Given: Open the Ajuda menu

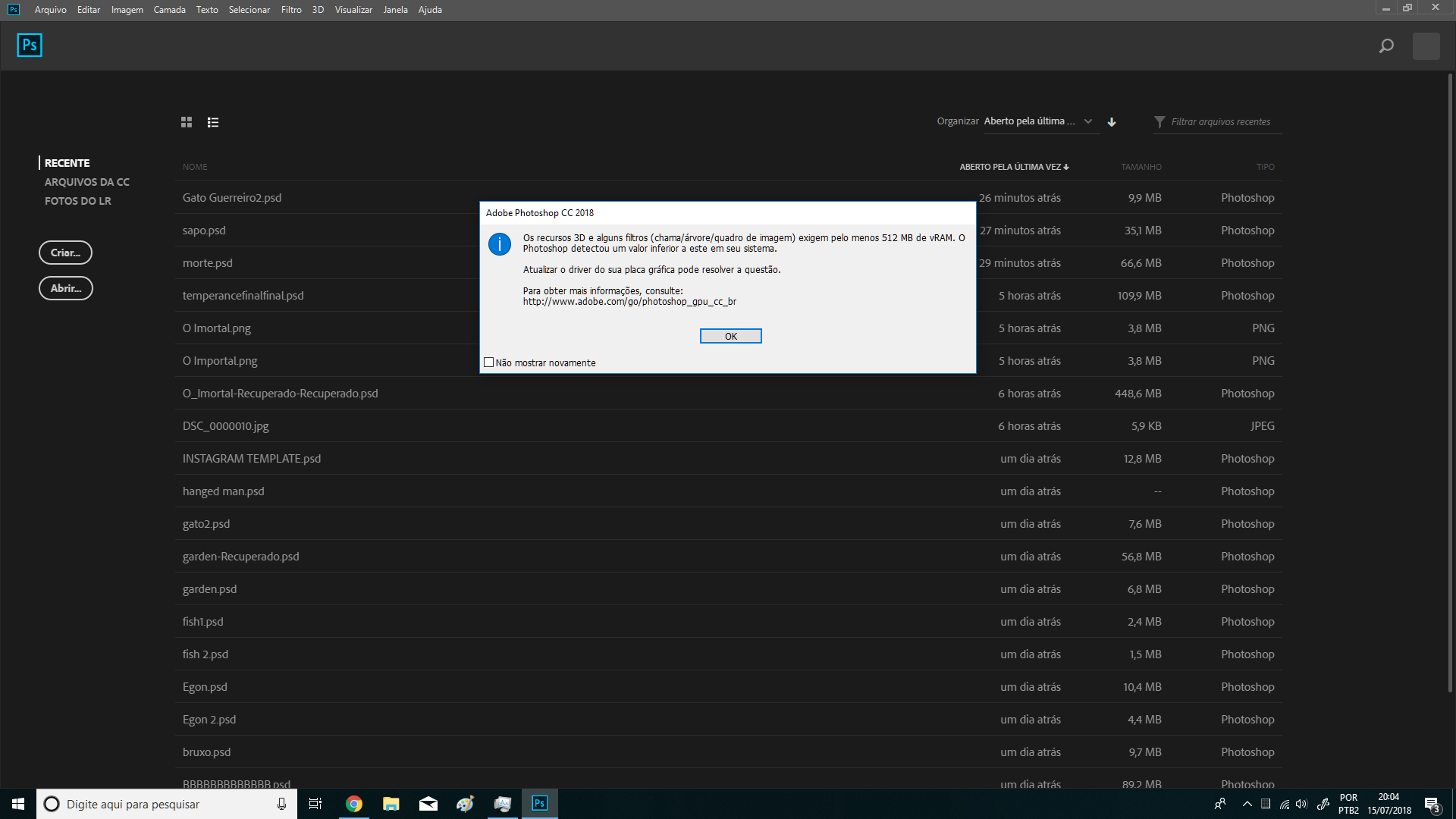Looking at the screenshot, I should pos(430,10).
